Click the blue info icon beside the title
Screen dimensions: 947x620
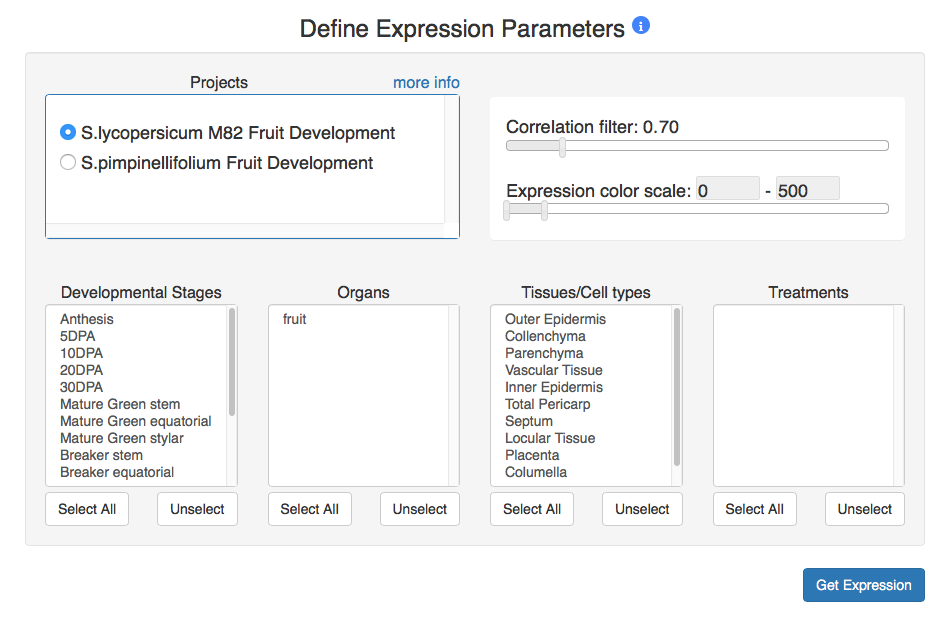(641, 26)
